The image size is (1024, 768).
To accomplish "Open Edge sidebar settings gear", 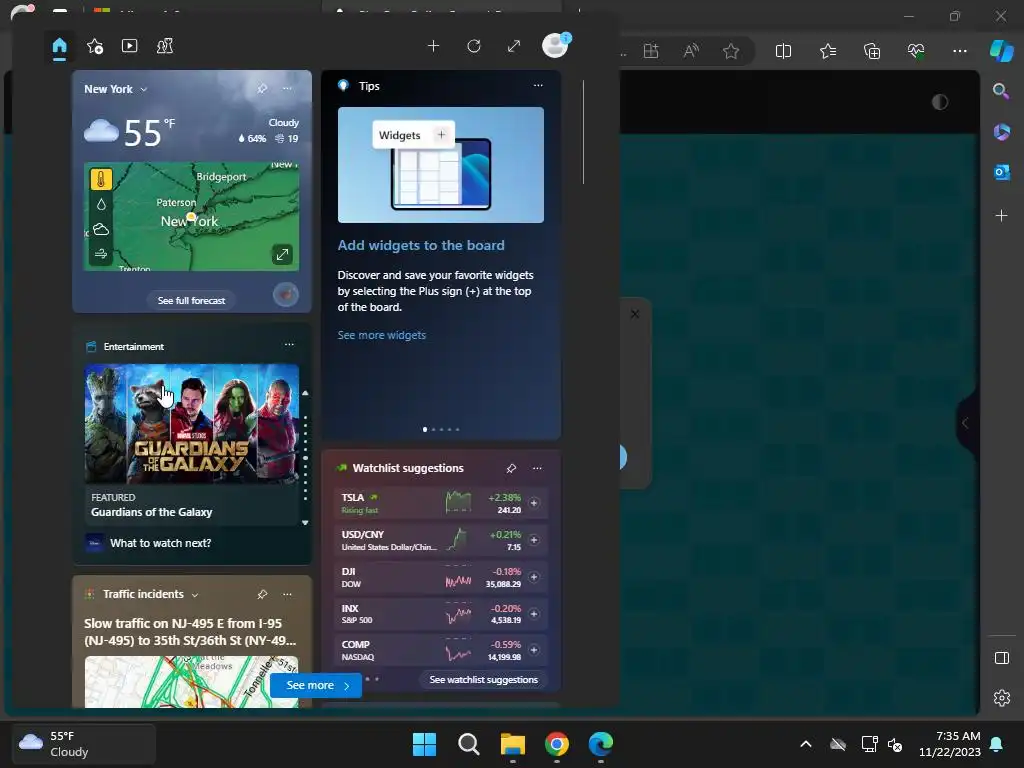I will pos(1001,698).
